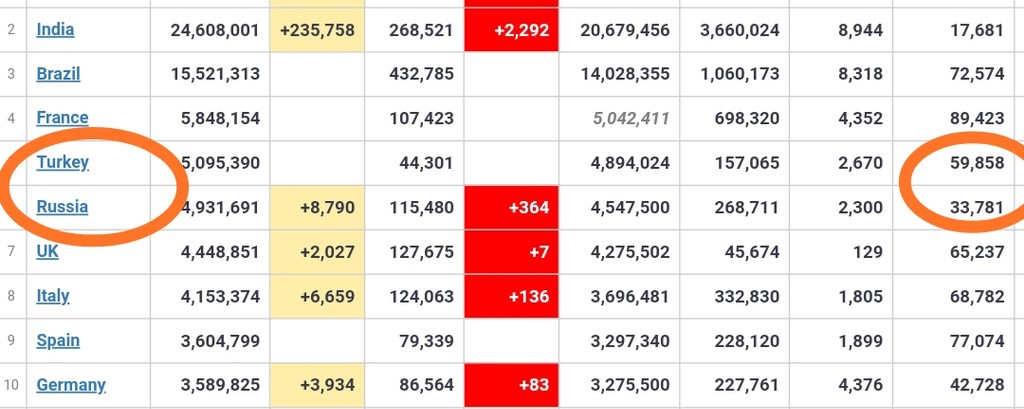This screenshot has height=409, width=1024.
Task: Open the France country link
Action: (62, 118)
